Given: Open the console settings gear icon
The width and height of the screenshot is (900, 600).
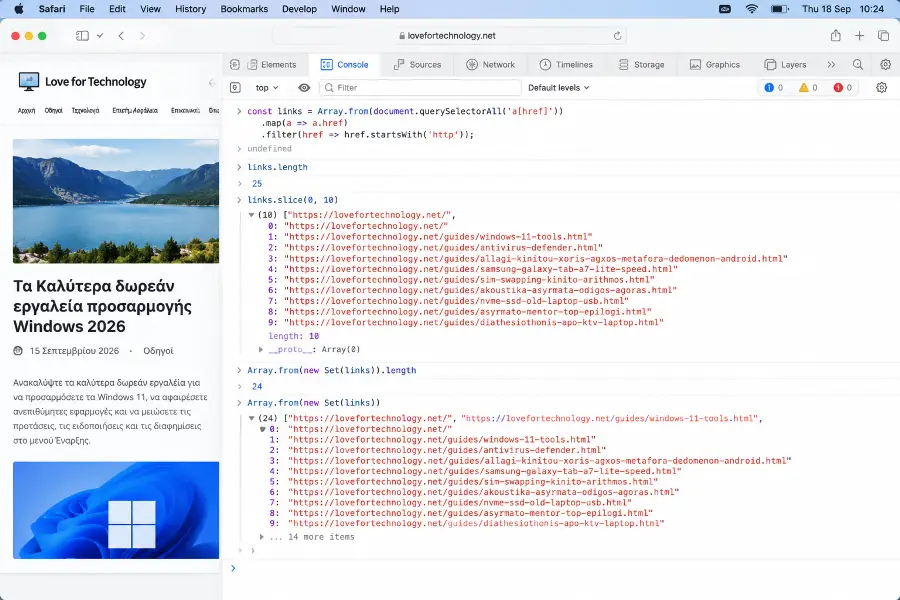Looking at the screenshot, I should (x=882, y=88).
